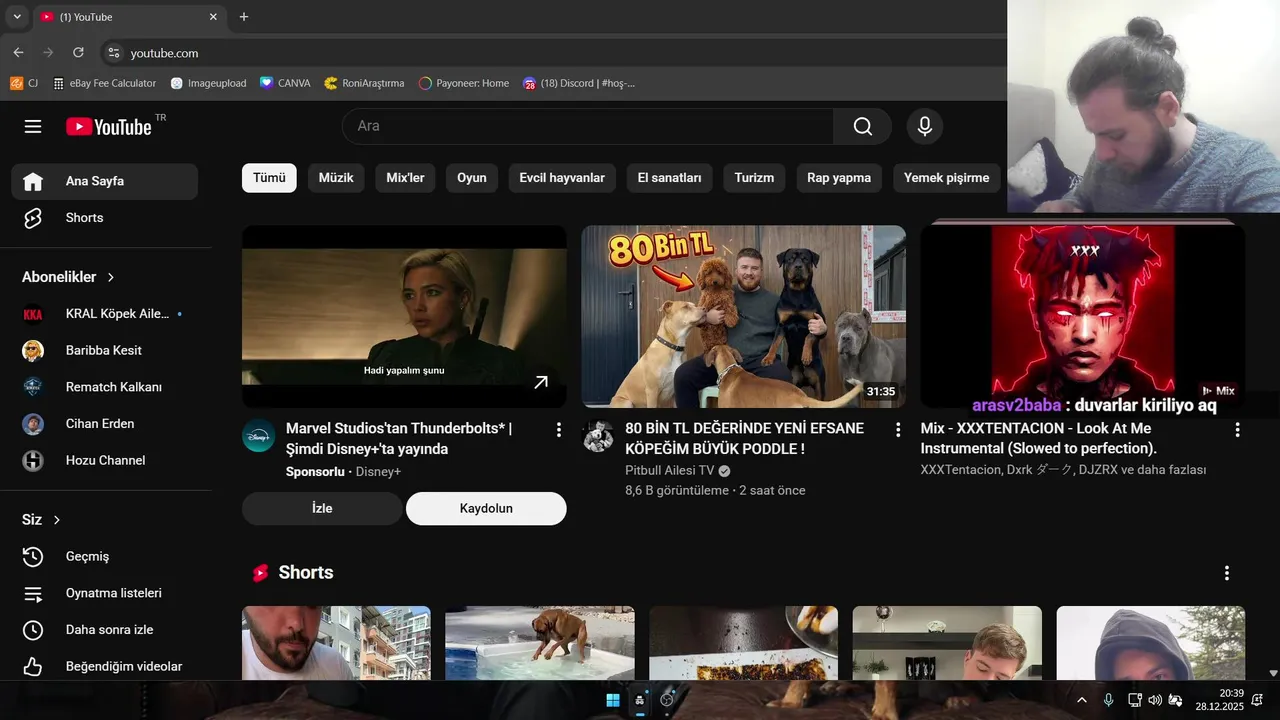Select the Yemek pişirme filter chip
The width and height of the screenshot is (1280, 720).
946,178
